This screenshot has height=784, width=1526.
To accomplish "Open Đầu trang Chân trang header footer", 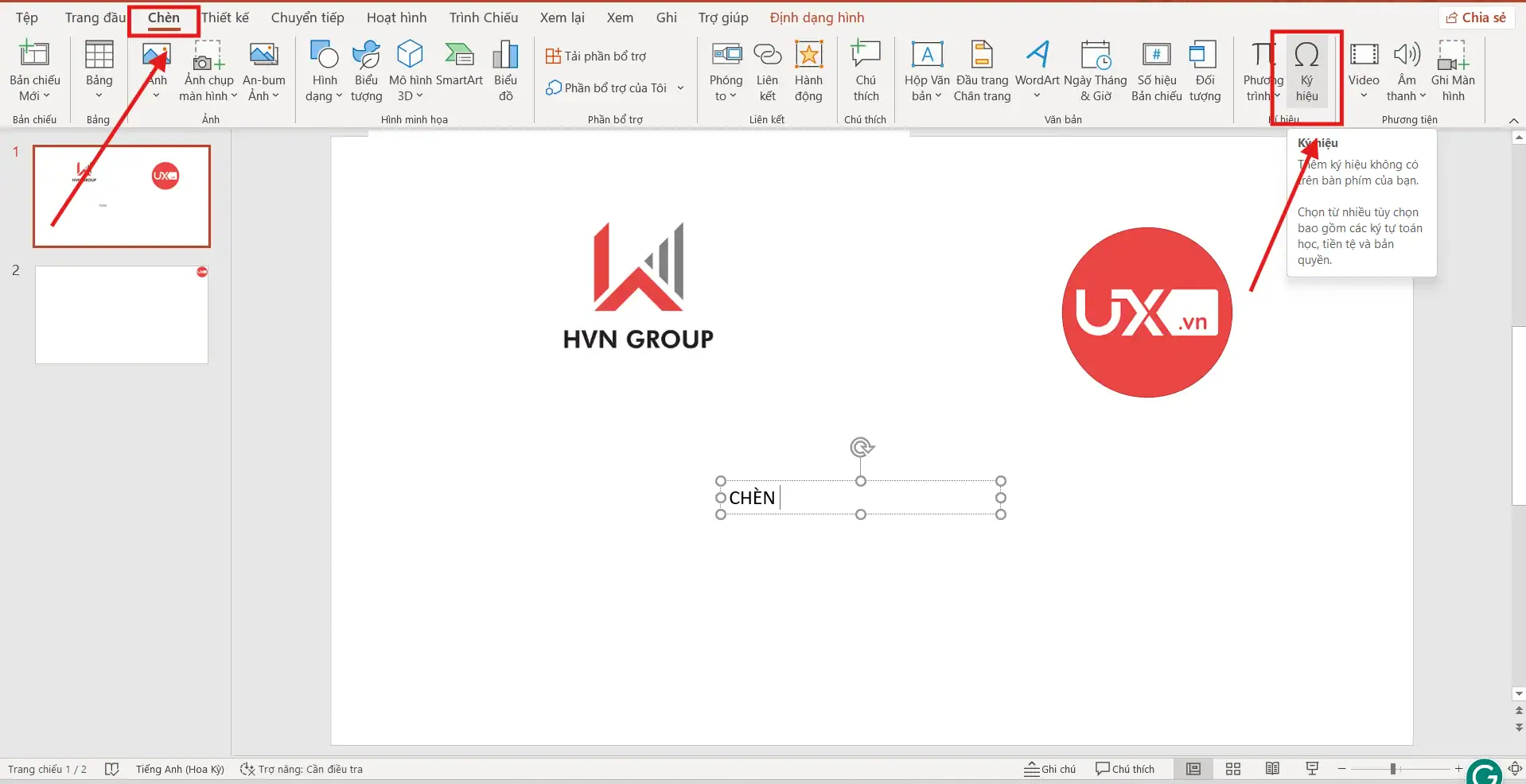I will 982,72.
